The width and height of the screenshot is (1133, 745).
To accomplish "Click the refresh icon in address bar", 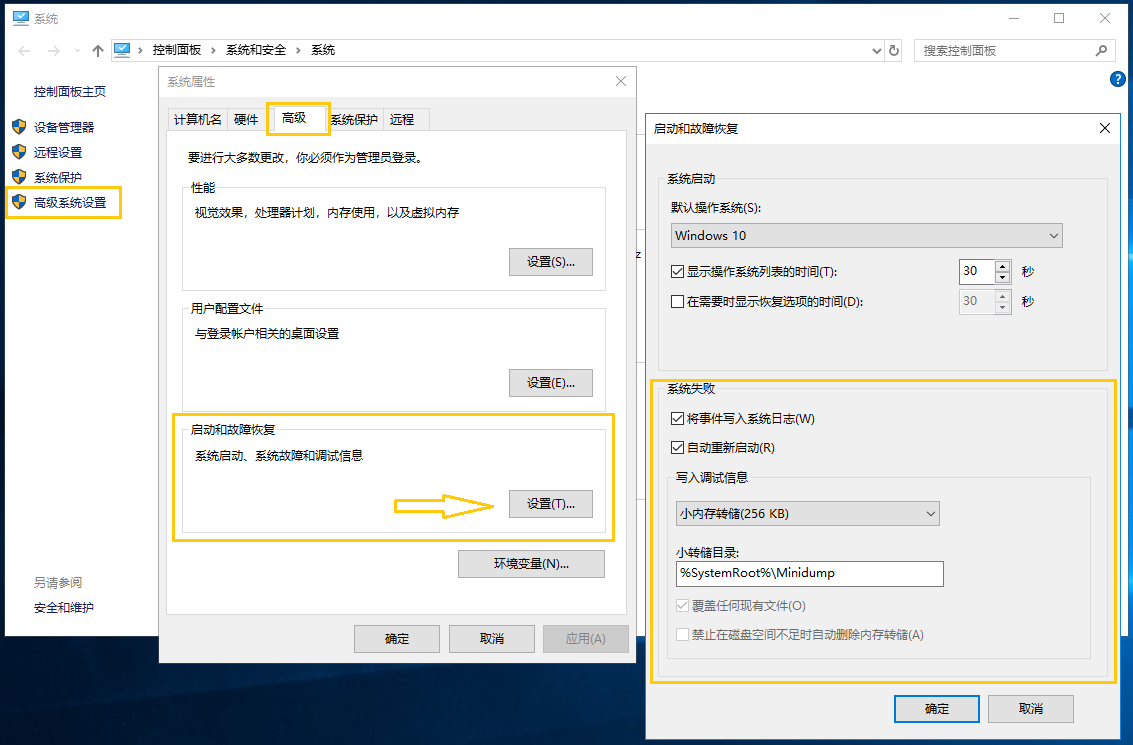I will (893, 49).
